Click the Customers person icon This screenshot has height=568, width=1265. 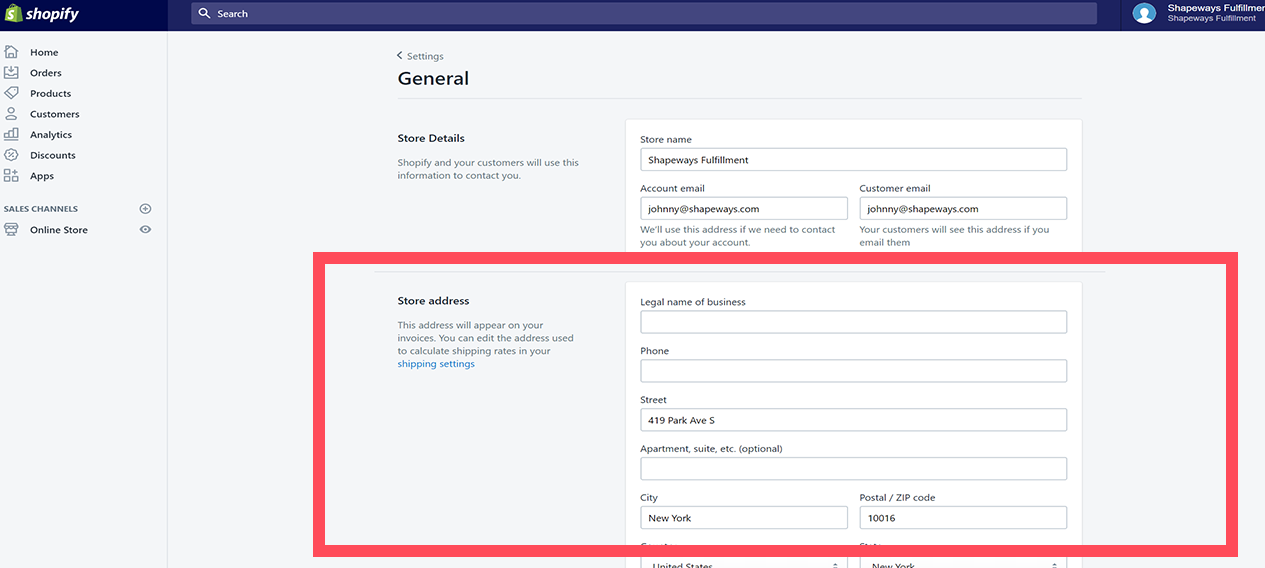pos(11,114)
